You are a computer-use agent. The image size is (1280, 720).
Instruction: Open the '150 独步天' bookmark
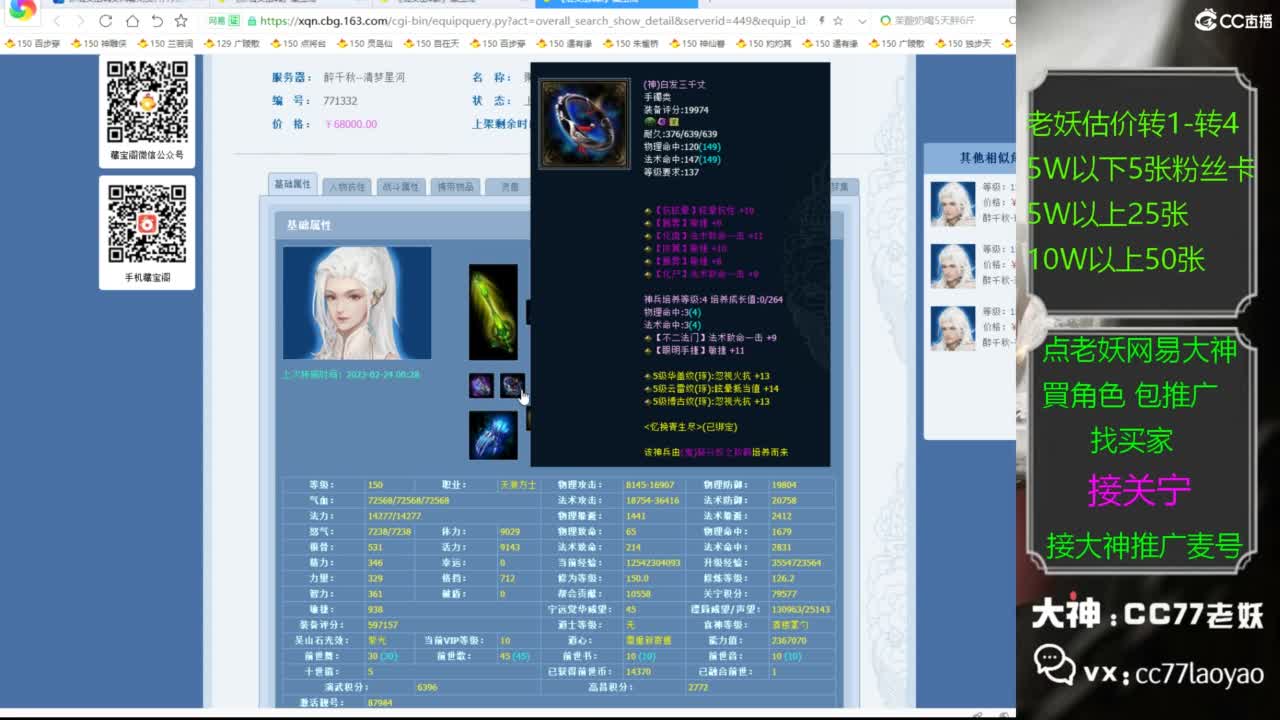pos(963,43)
